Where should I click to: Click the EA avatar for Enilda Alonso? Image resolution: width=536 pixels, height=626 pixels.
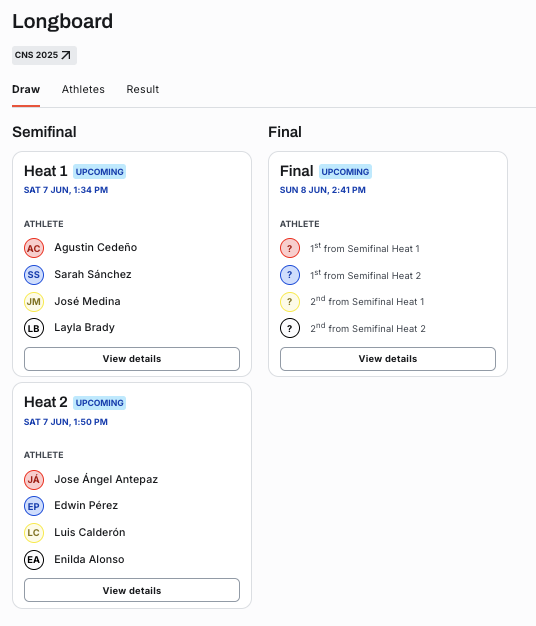[x=34, y=560]
